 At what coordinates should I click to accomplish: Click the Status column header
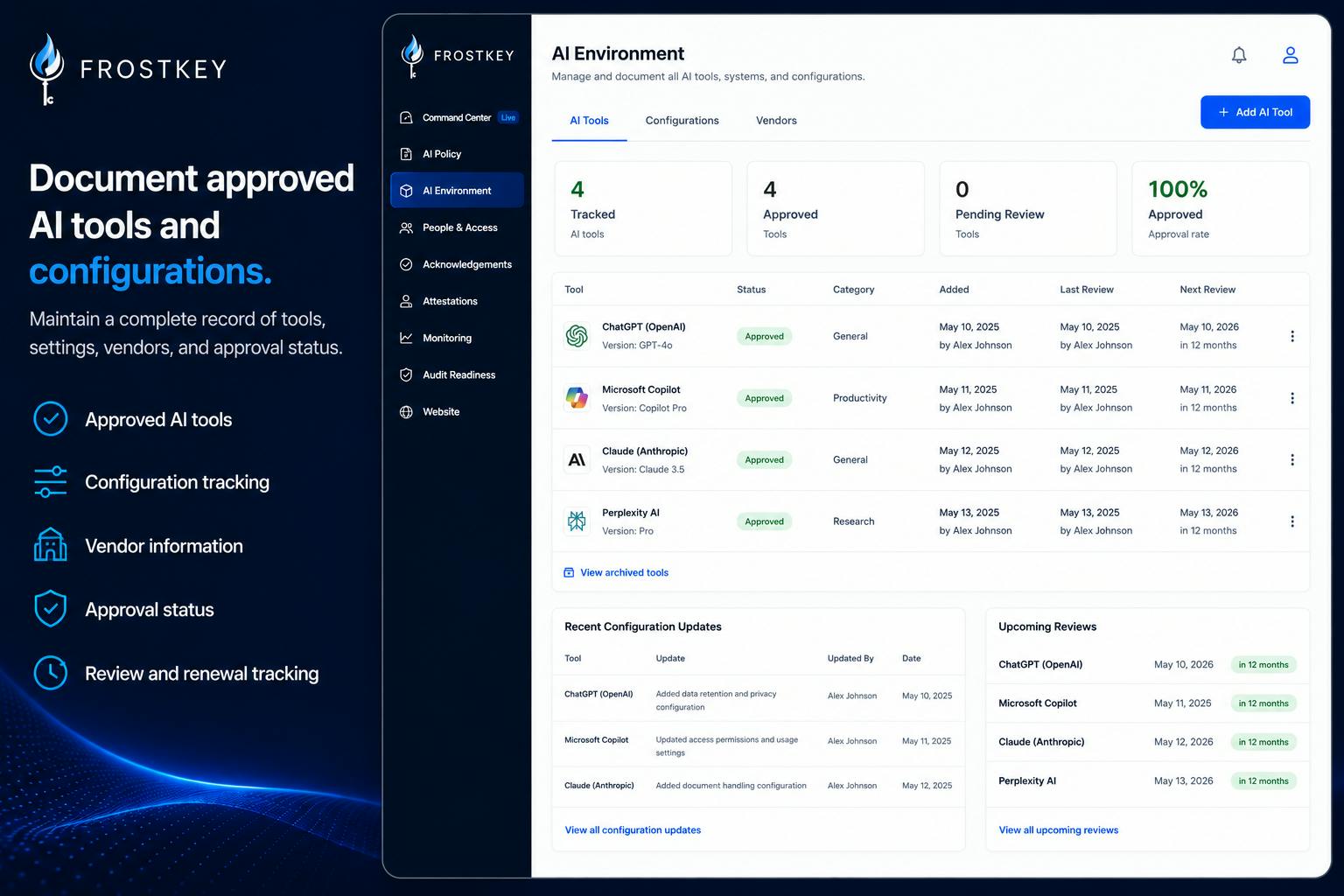coord(751,290)
